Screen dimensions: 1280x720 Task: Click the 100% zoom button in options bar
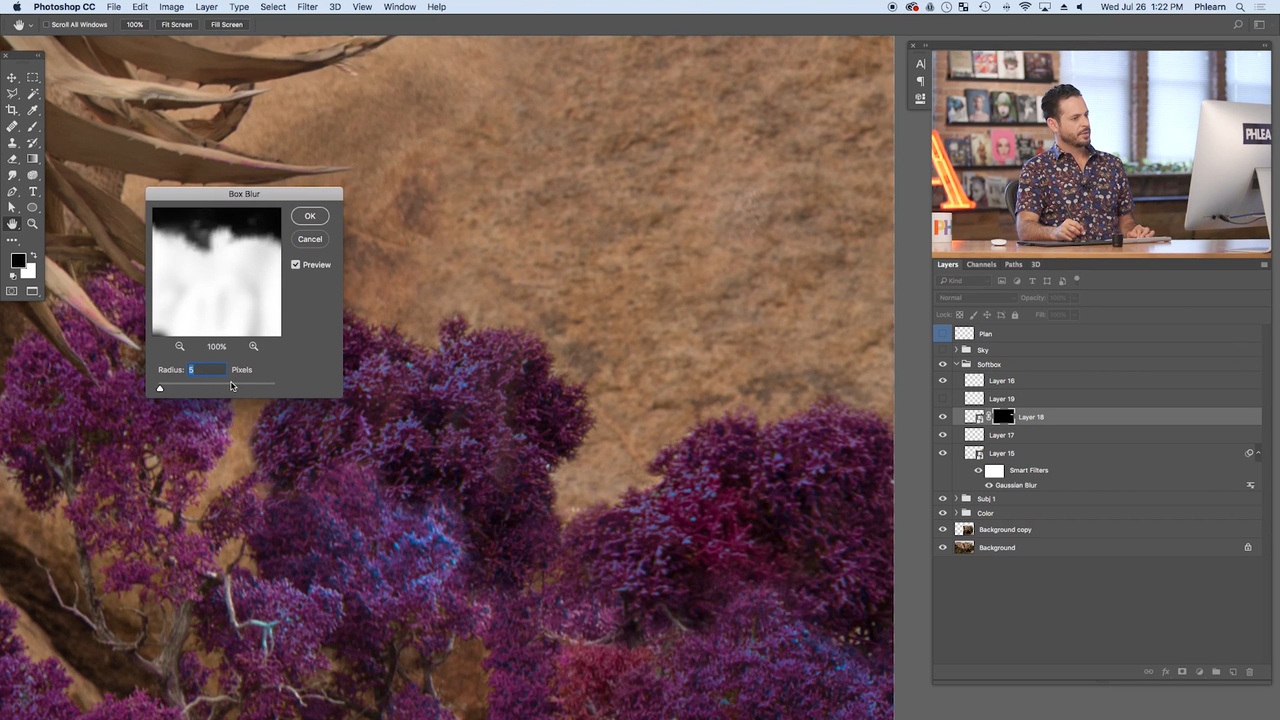(x=134, y=24)
